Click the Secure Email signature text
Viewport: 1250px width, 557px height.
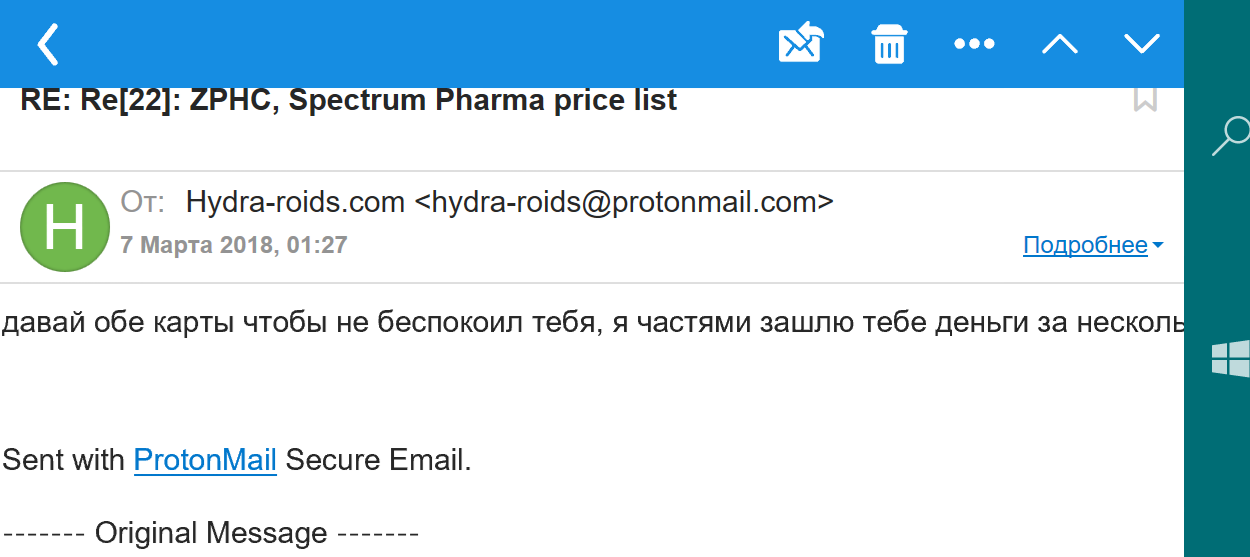(x=377, y=460)
